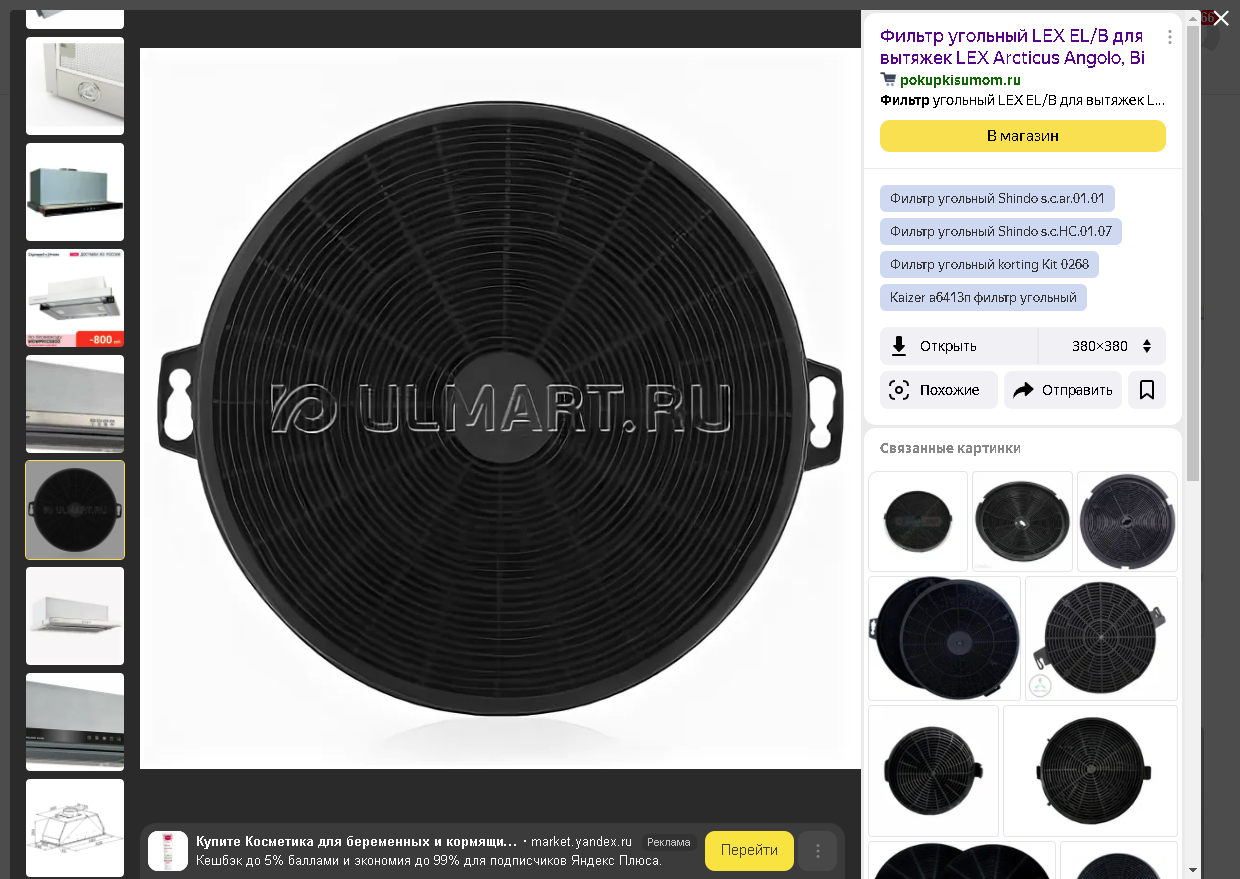Click the Связанные картинки heading
The width and height of the screenshot is (1240, 879).
click(x=950, y=448)
